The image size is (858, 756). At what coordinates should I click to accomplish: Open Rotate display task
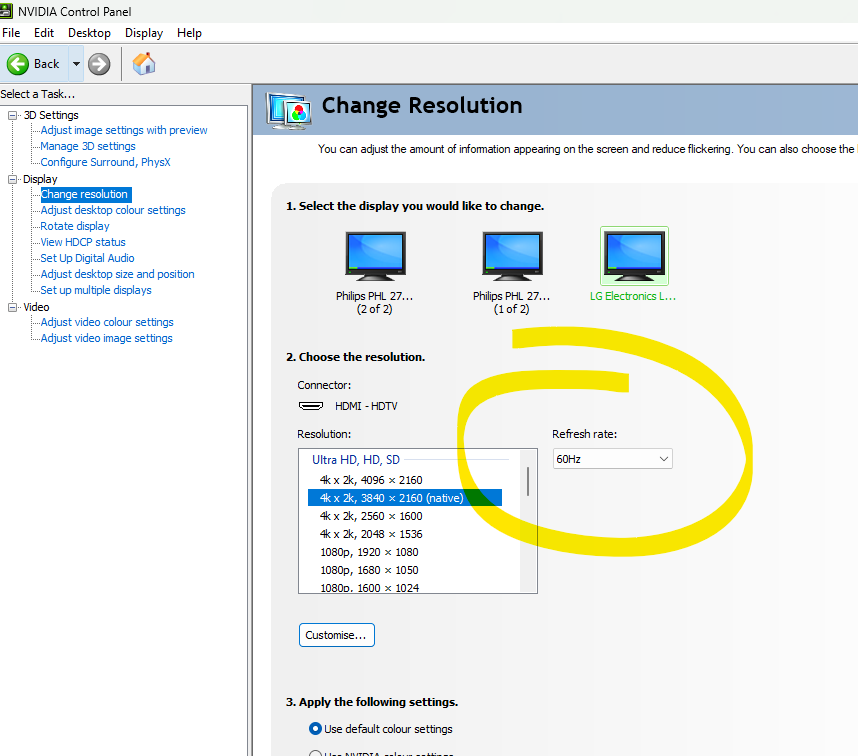click(x=74, y=226)
